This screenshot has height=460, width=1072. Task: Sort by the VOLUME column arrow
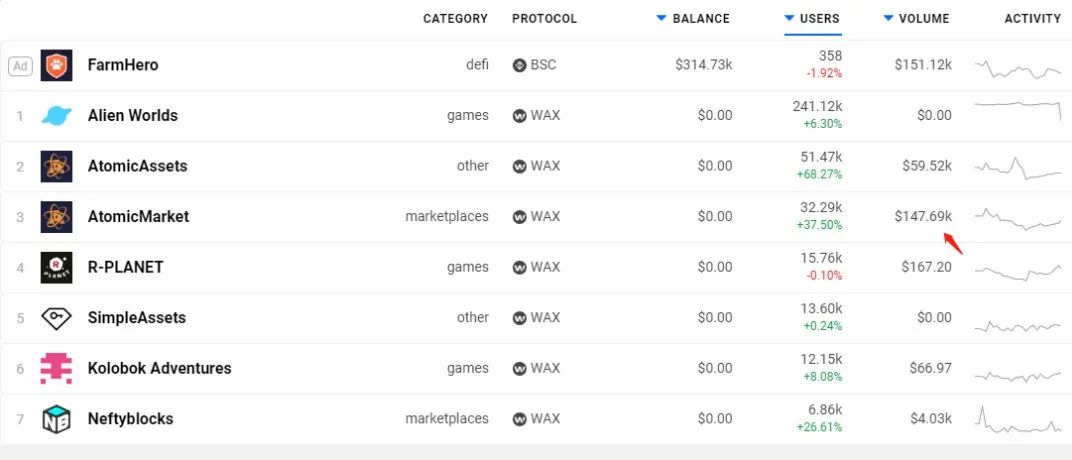click(887, 18)
